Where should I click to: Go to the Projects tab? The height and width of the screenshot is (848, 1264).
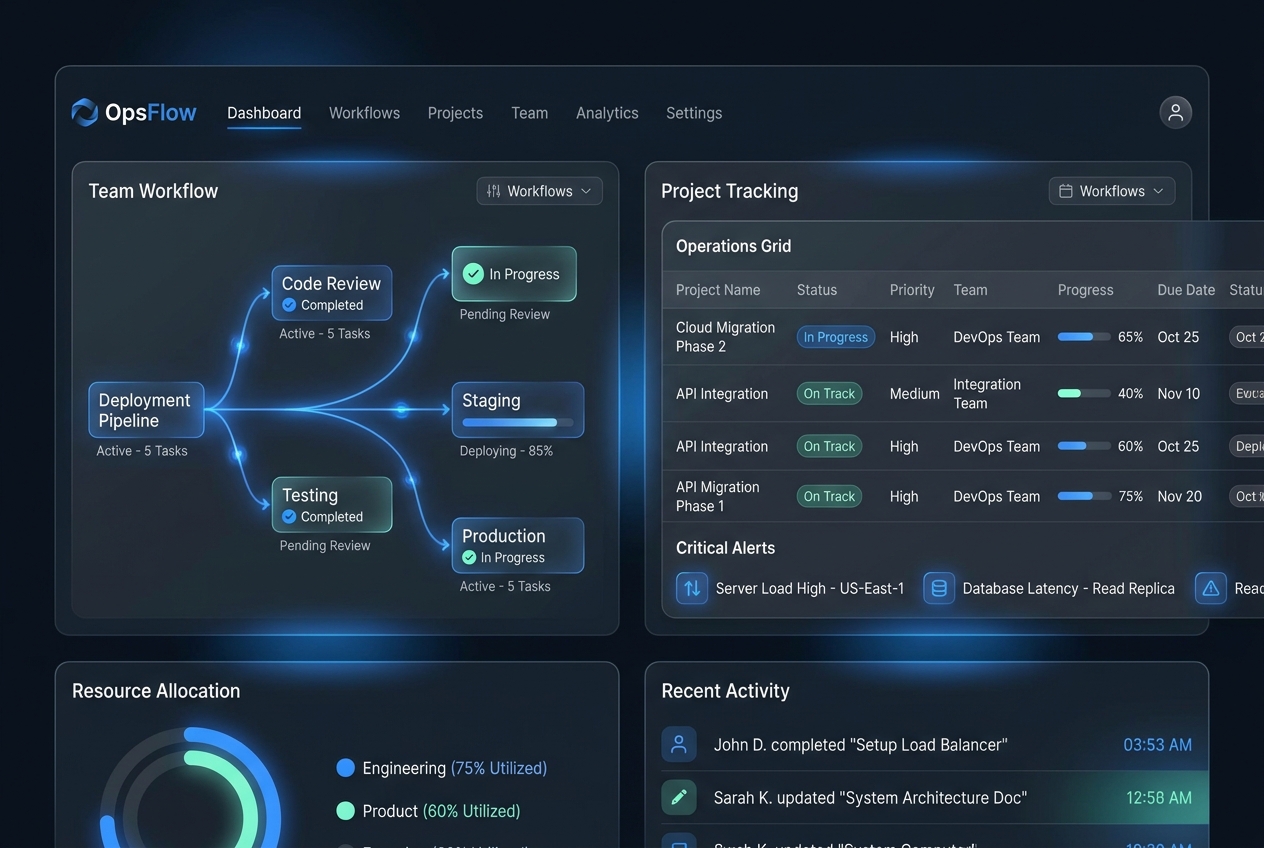(x=455, y=113)
